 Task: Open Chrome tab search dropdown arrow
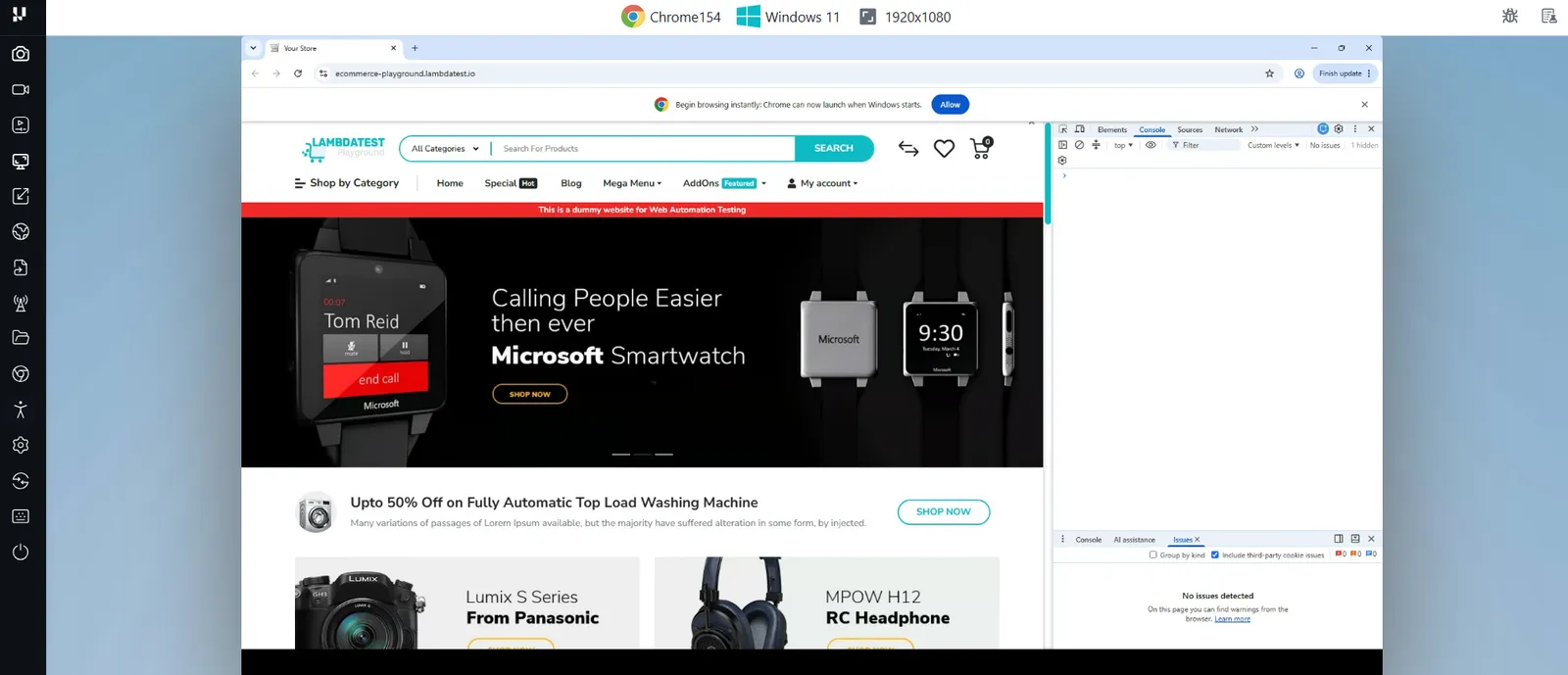[x=253, y=48]
